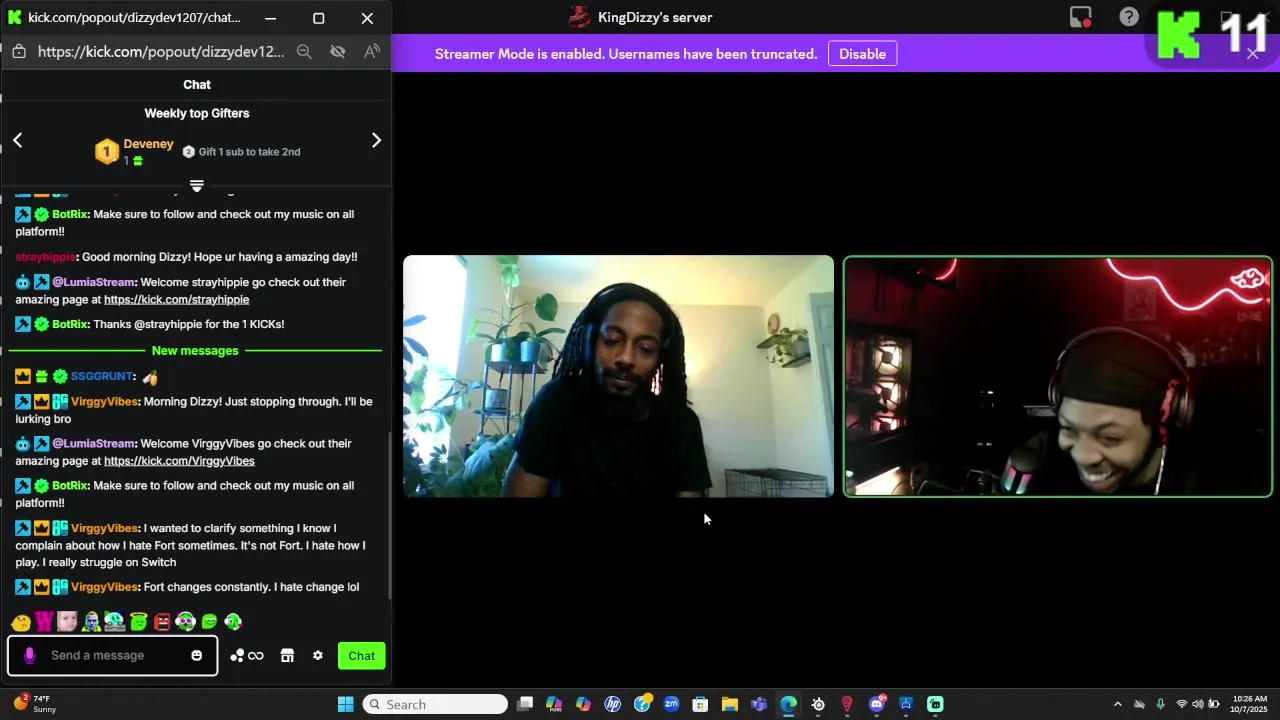Click the zoom out magnifier in address bar
This screenshot has height=720, width=1280.
tap(304, 52)
